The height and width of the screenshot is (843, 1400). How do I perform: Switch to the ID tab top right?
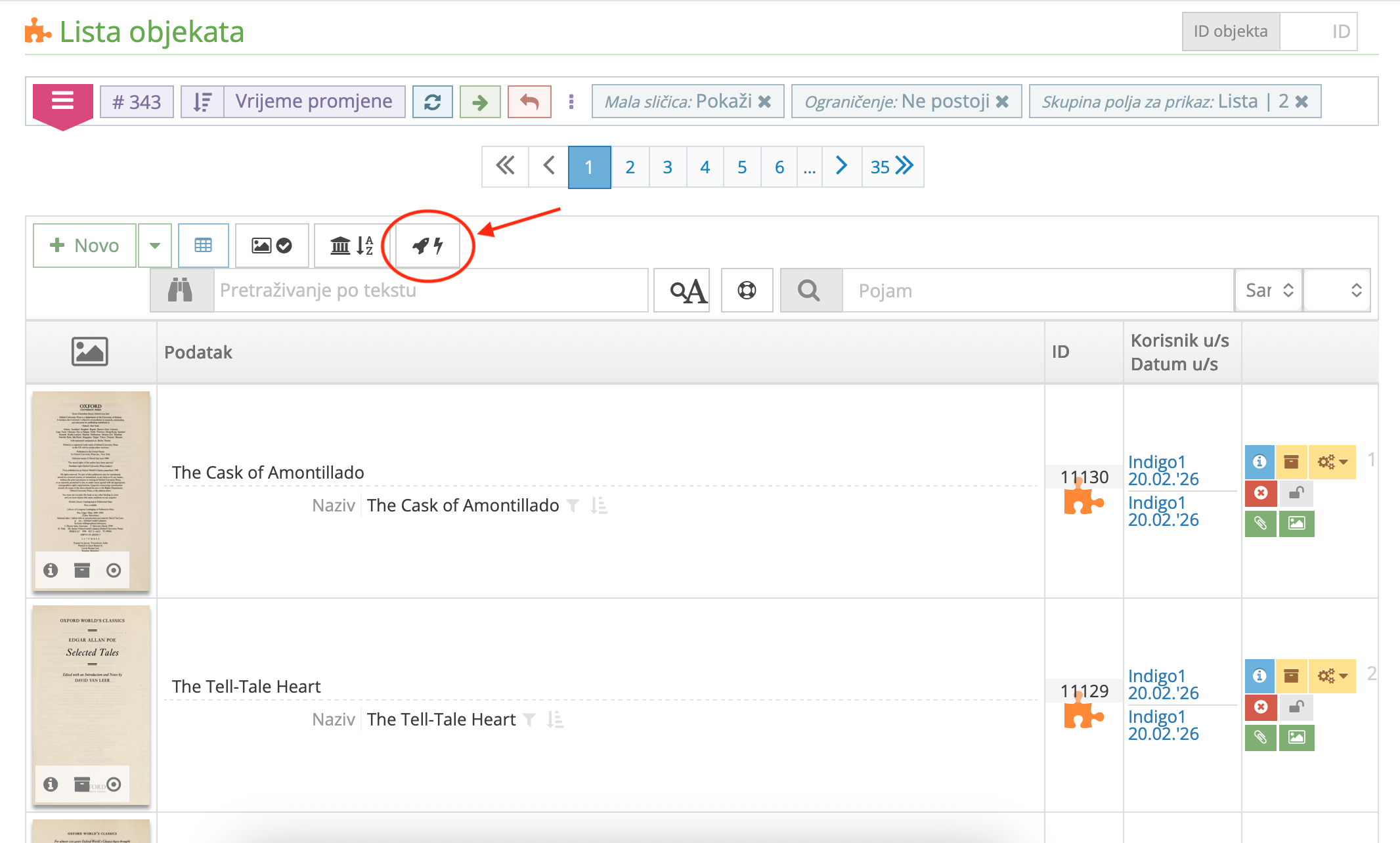[x=1319, y=31]
